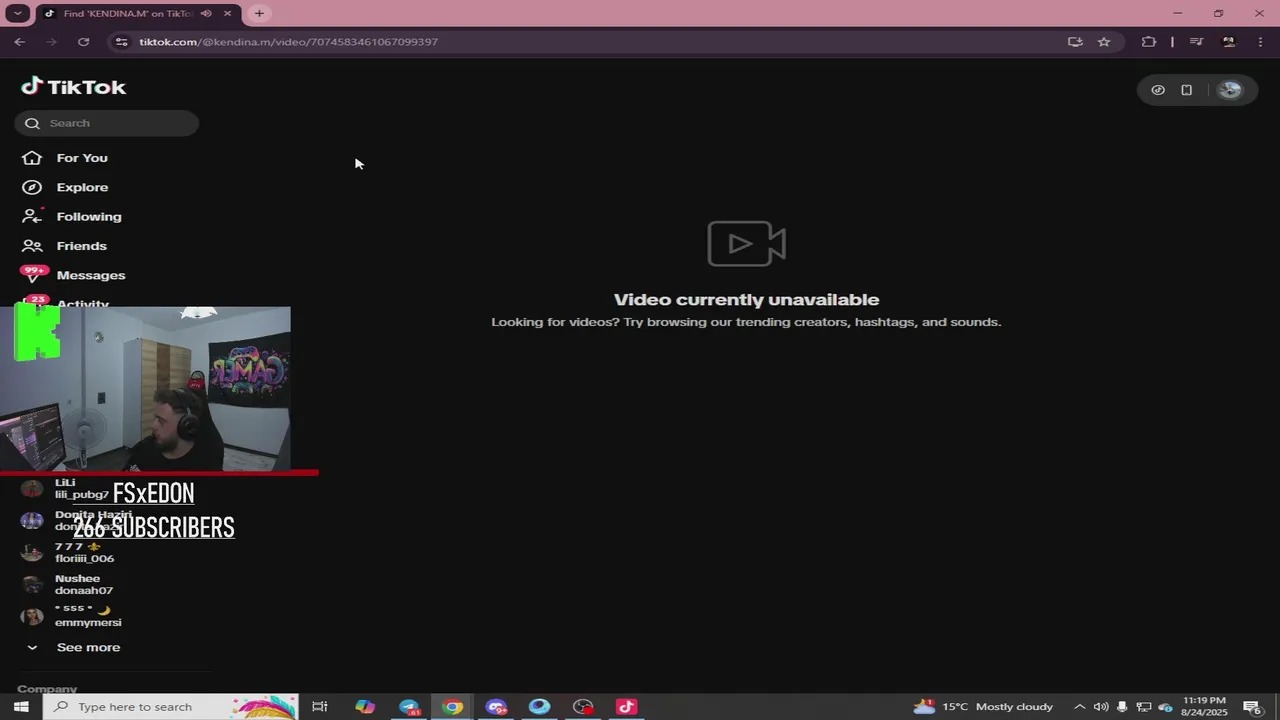Click the TikTok logo
The width and height of the screenshot is (1280, 720).
click(x=74, y=87)
